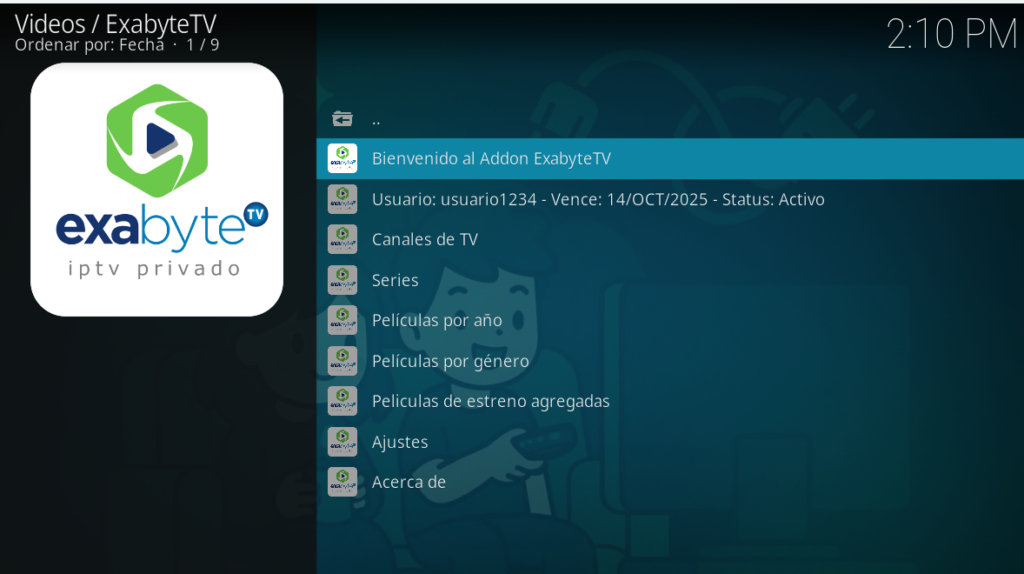Open the Series list entry

tap(395, 280)
